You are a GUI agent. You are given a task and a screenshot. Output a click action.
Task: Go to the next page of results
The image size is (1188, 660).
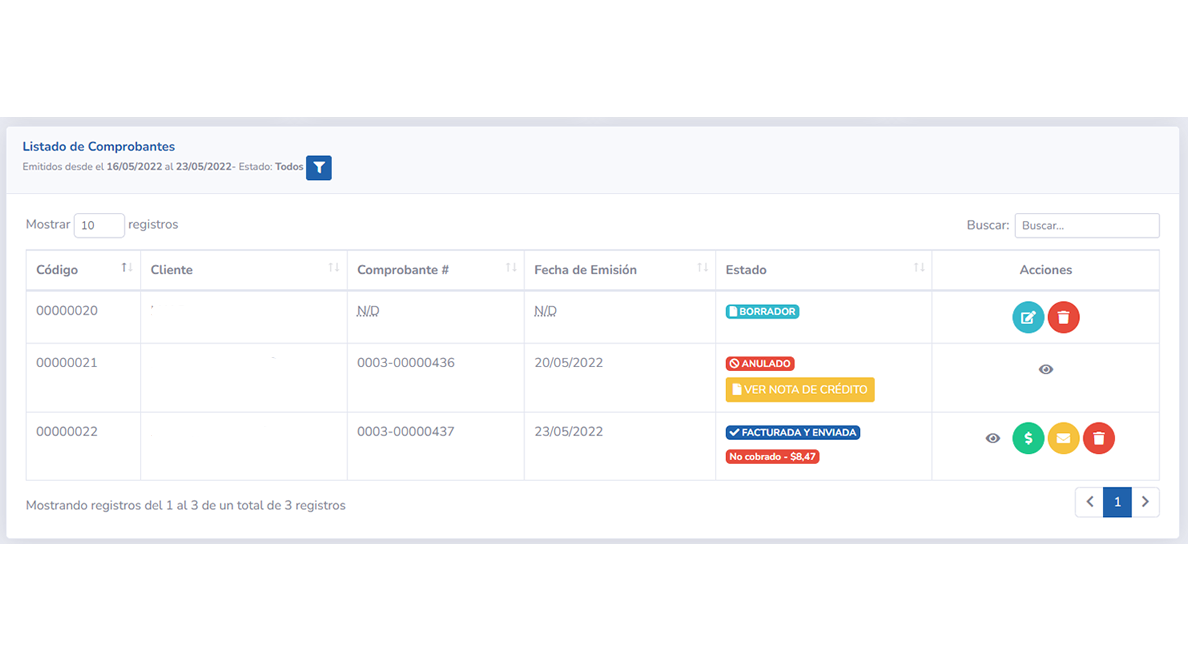click(x=1145, y=502)
